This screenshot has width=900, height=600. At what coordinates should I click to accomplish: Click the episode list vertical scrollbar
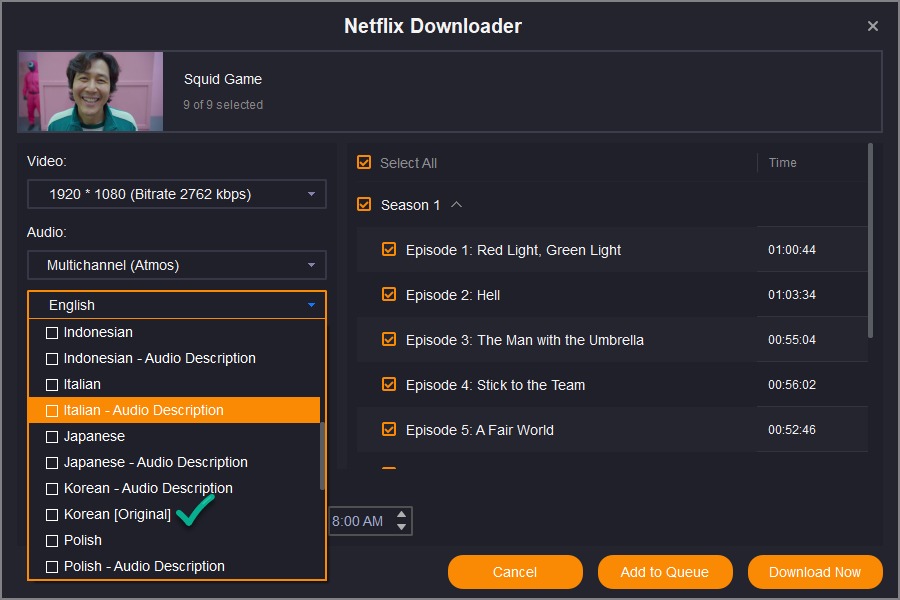(870, 241)
